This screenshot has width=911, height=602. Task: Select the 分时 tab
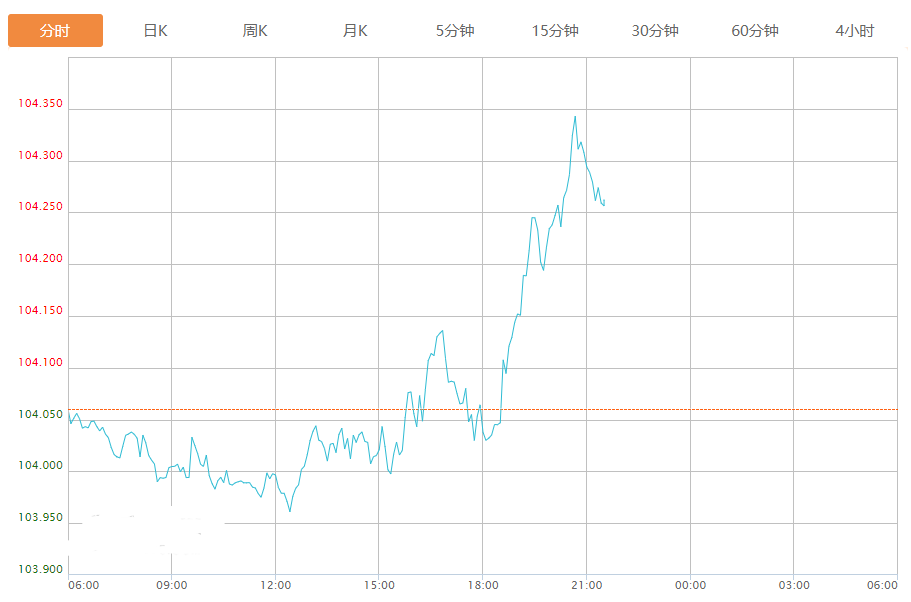pyautogui.click(x=55, y=31)
